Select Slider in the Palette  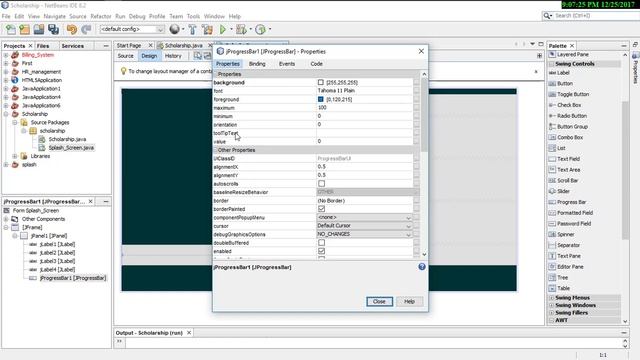coord(563,191)
